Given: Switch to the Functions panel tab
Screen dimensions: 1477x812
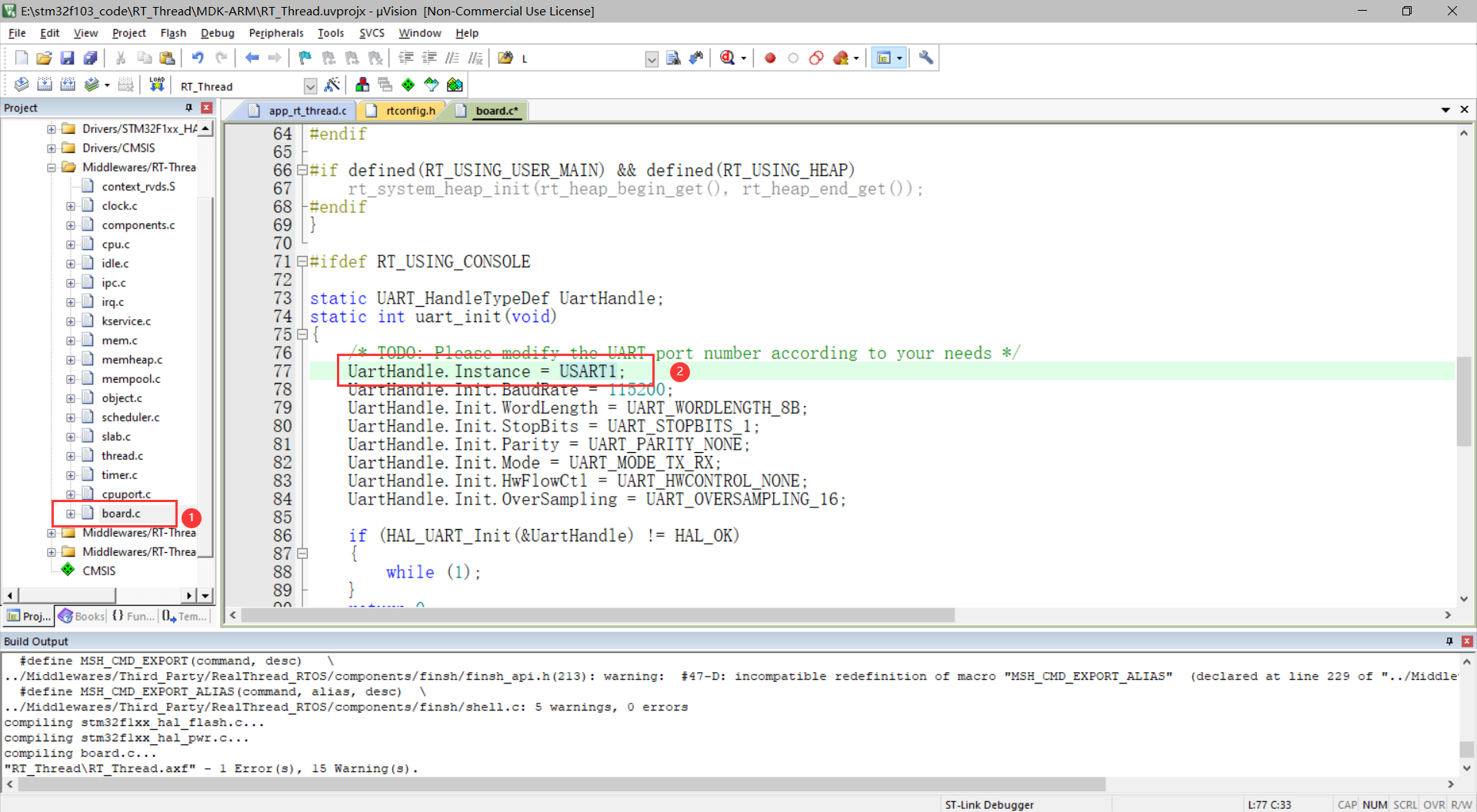Looking at the screenshot, I should tap(132, 616).
